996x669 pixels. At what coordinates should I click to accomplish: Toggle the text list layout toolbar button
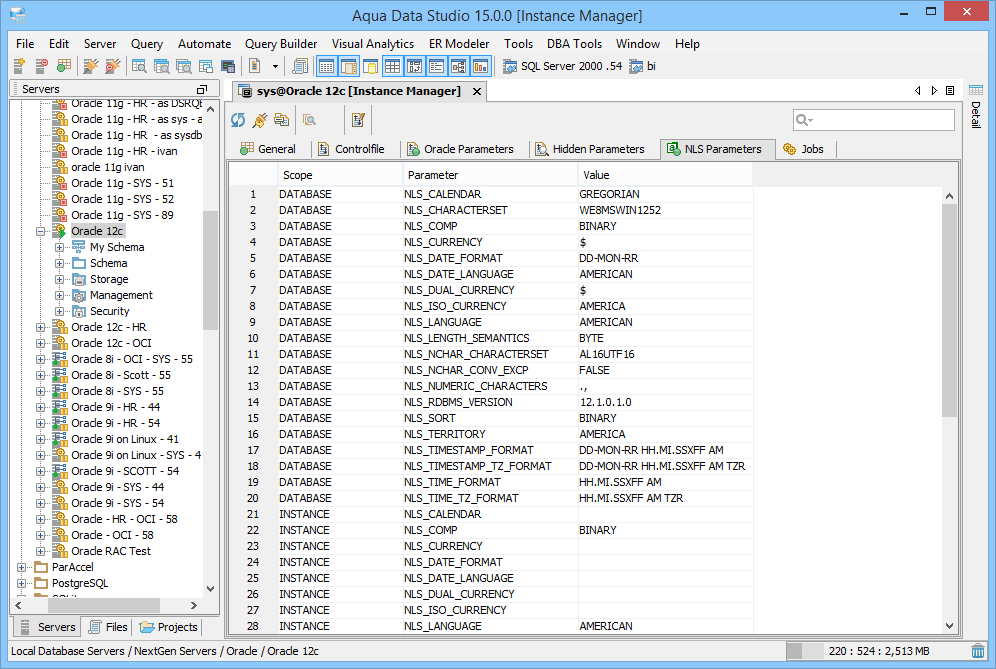pyautogui.click(x=436, y=66)
